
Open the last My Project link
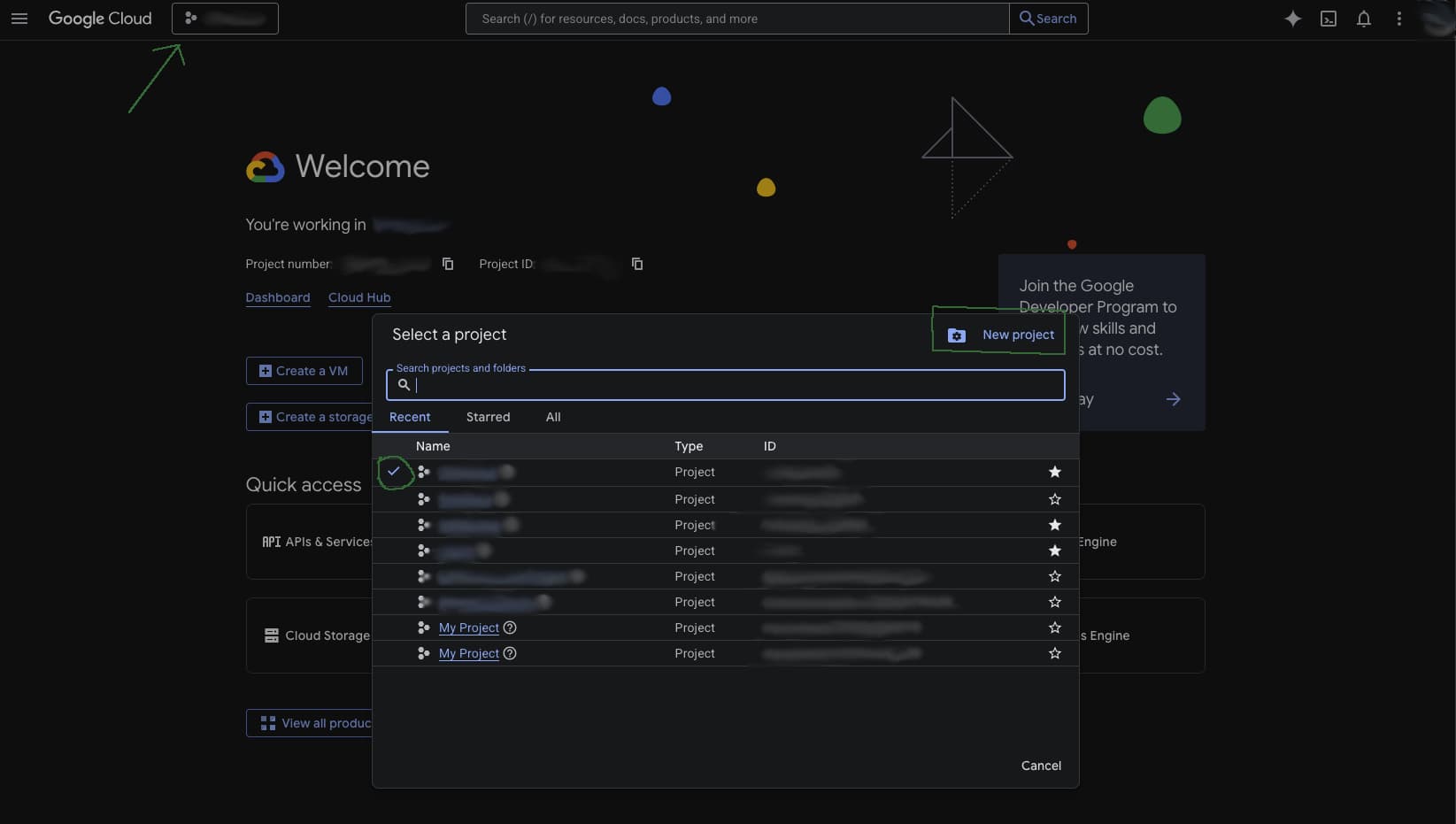pos(469,653)
